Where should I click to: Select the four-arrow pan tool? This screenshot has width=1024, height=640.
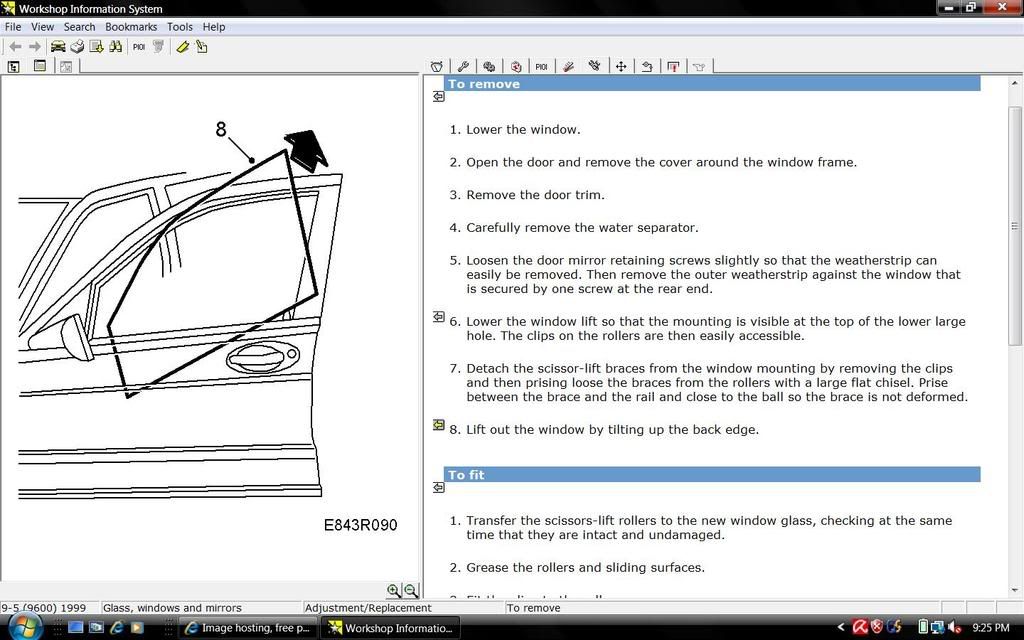tap(621, 66)
